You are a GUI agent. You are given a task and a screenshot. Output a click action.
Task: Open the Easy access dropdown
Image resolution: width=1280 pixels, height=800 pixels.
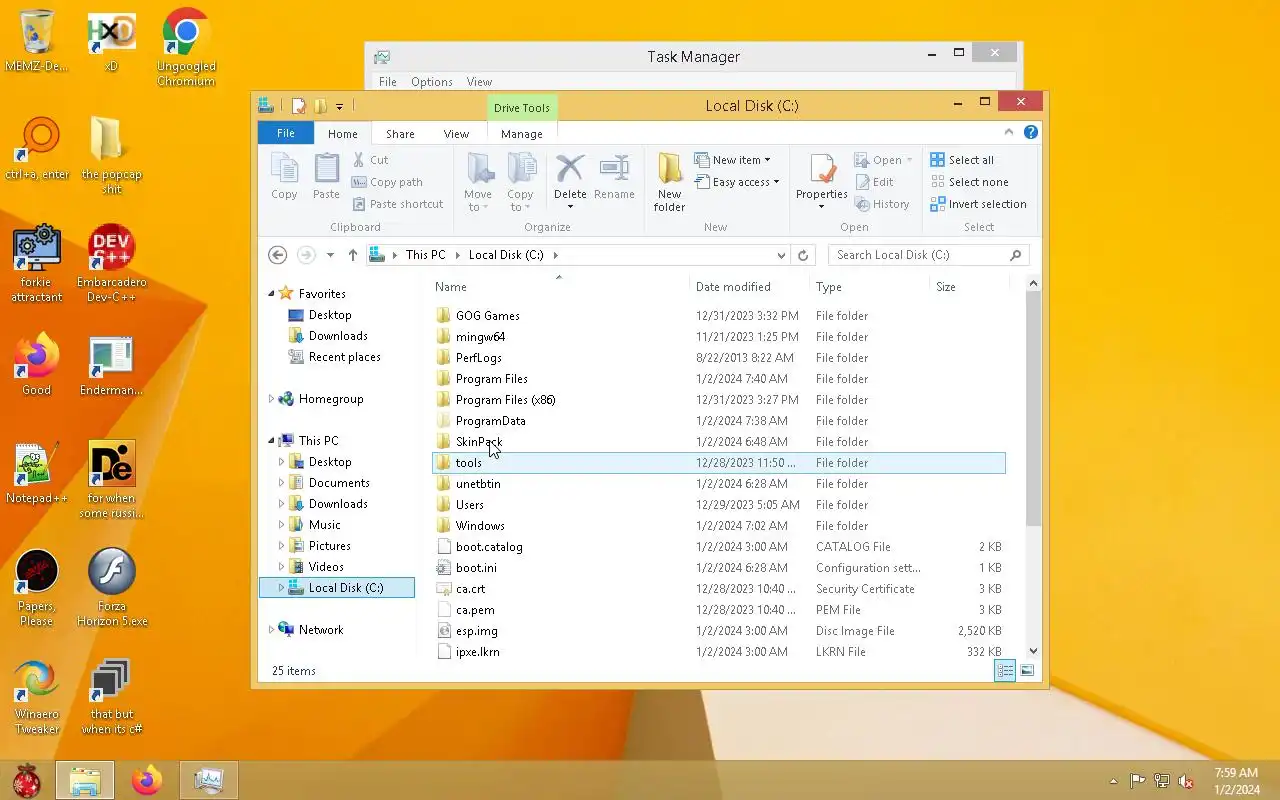[737, 182]
